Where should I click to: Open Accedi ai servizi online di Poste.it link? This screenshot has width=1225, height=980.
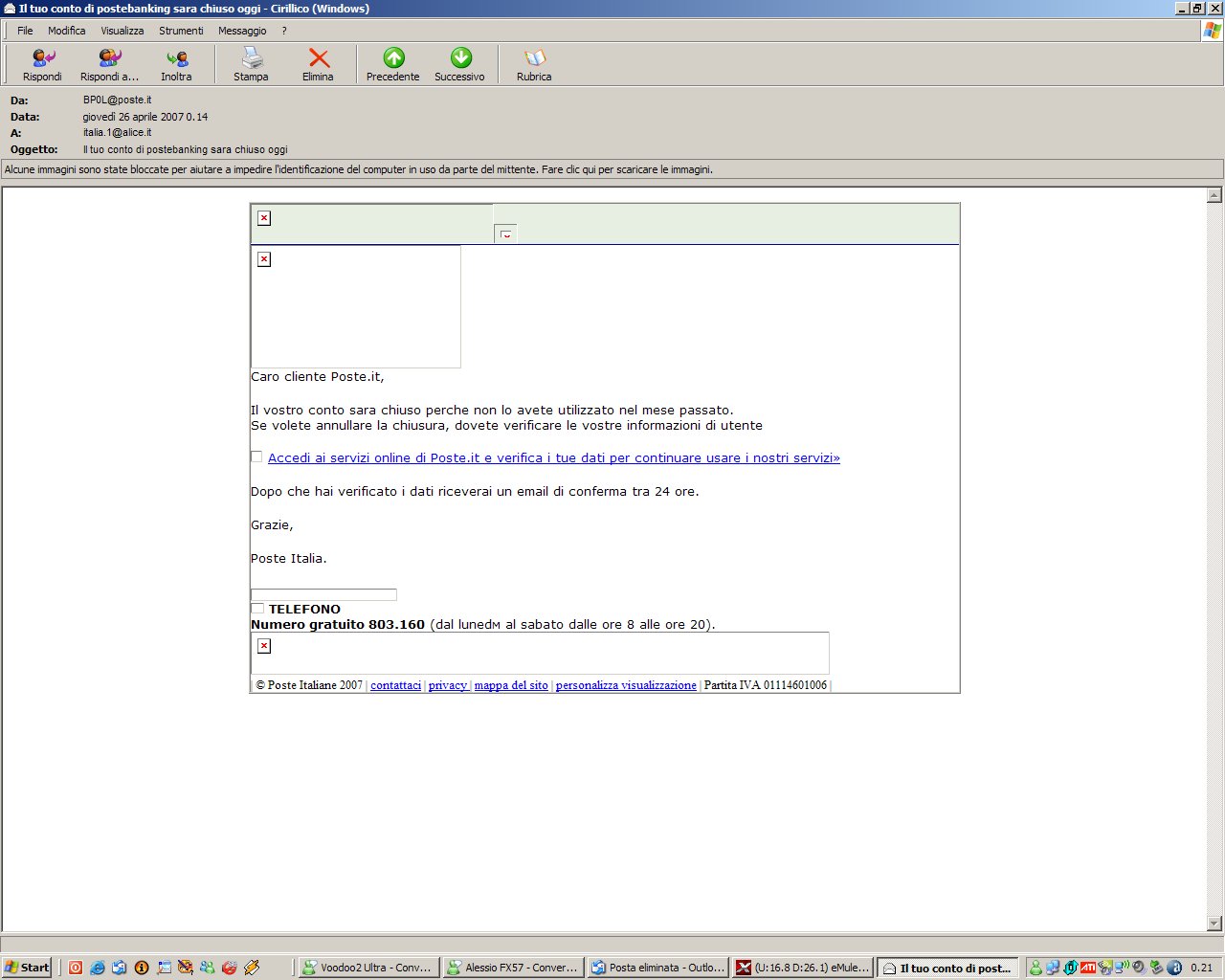tap(554, 458)
